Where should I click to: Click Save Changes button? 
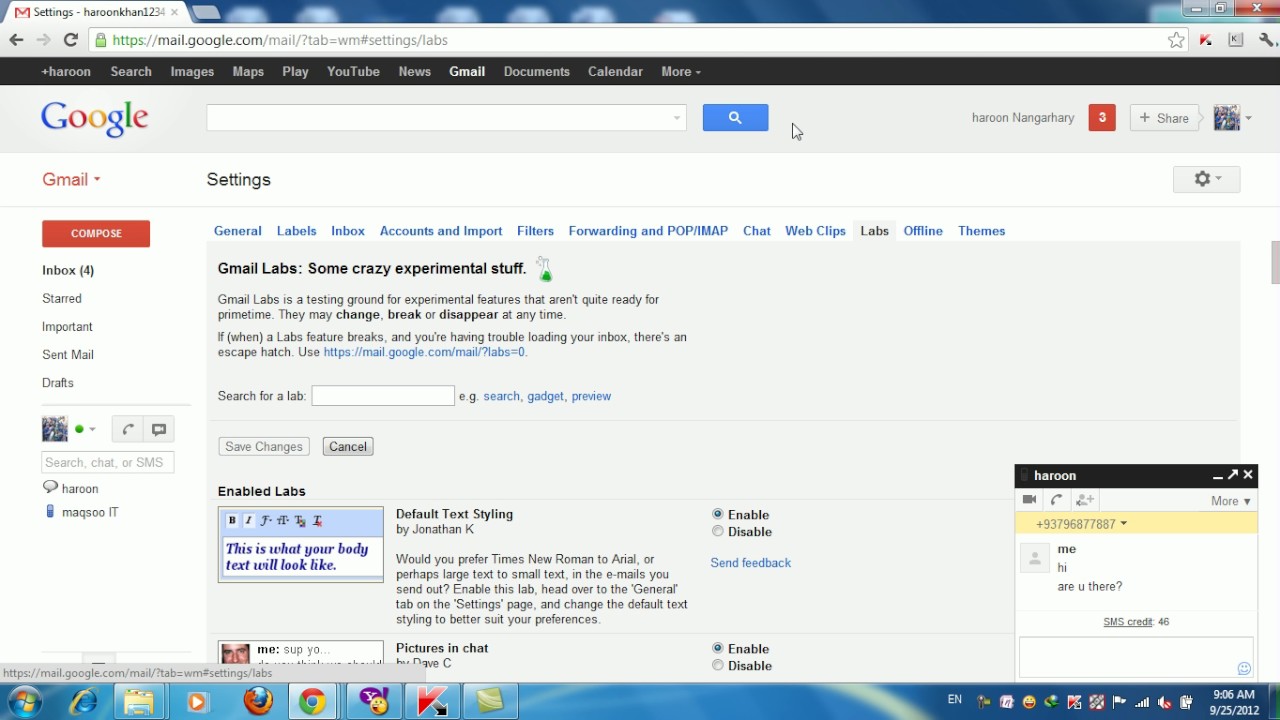[x=264, y=447]
